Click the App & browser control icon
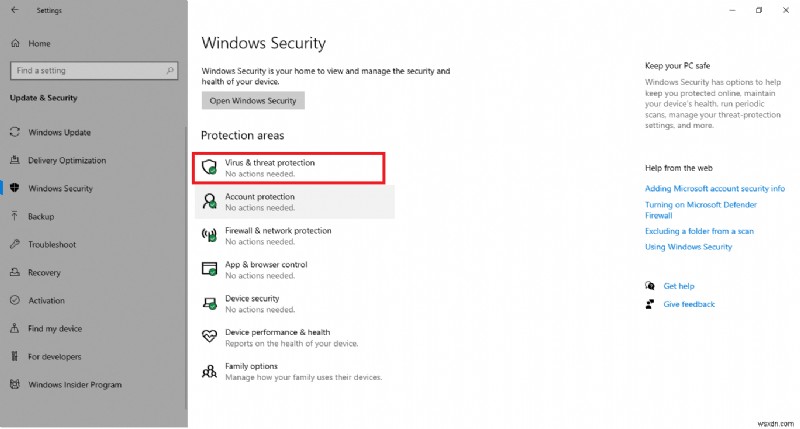This screenshot has height=429, width=800. pos(209,269)
